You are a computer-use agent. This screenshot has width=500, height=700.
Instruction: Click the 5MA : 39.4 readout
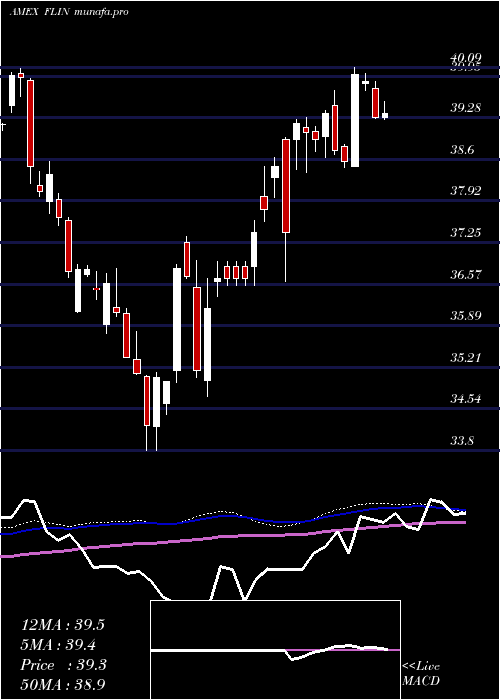click(59, 645)
